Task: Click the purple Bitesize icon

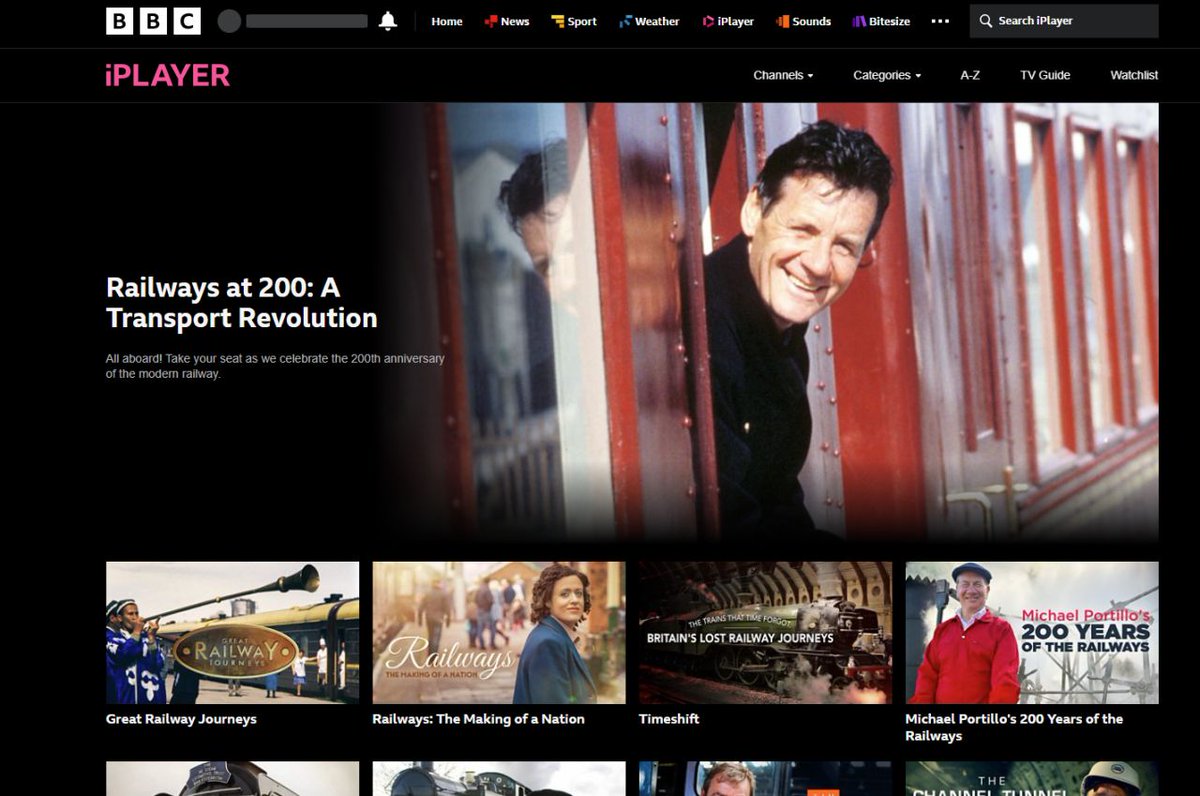Action: (859, 21)
